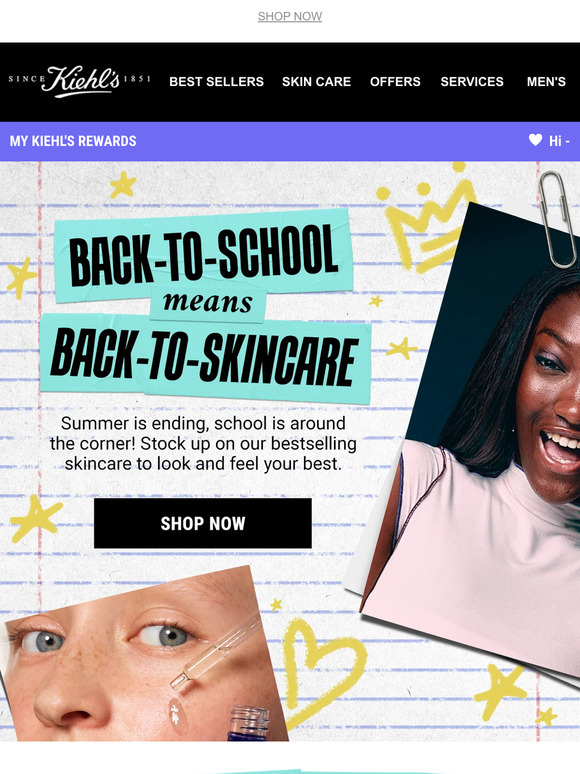Open the Skin Care menu item

coord(316,81)
